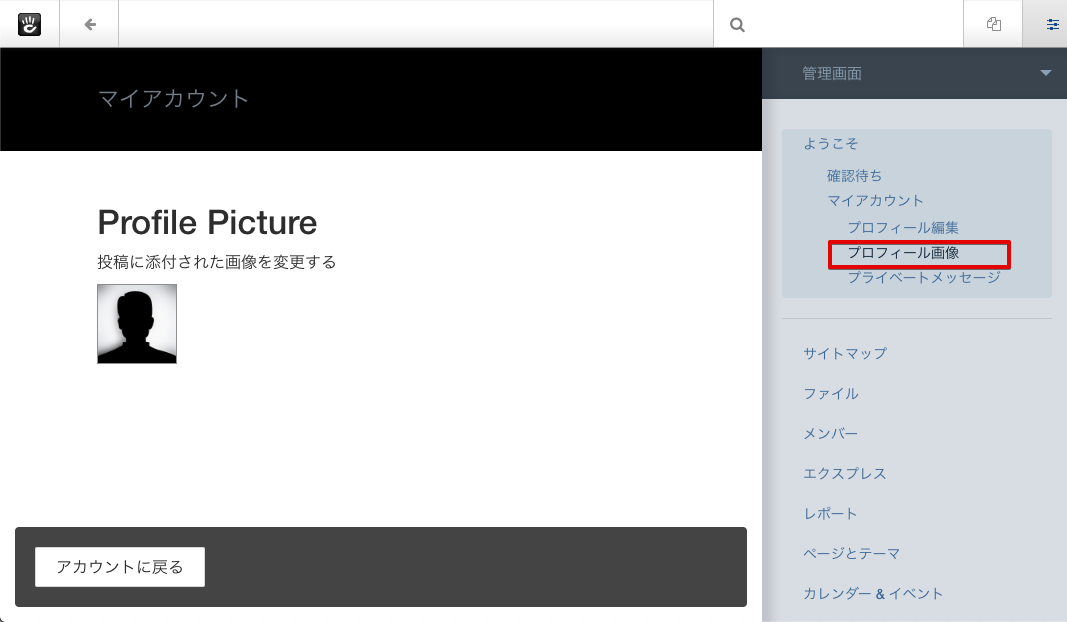This screenshot has height=622, width=1067.
Task: Open the search magnifier icon
Action: click(x=737, y=23)
